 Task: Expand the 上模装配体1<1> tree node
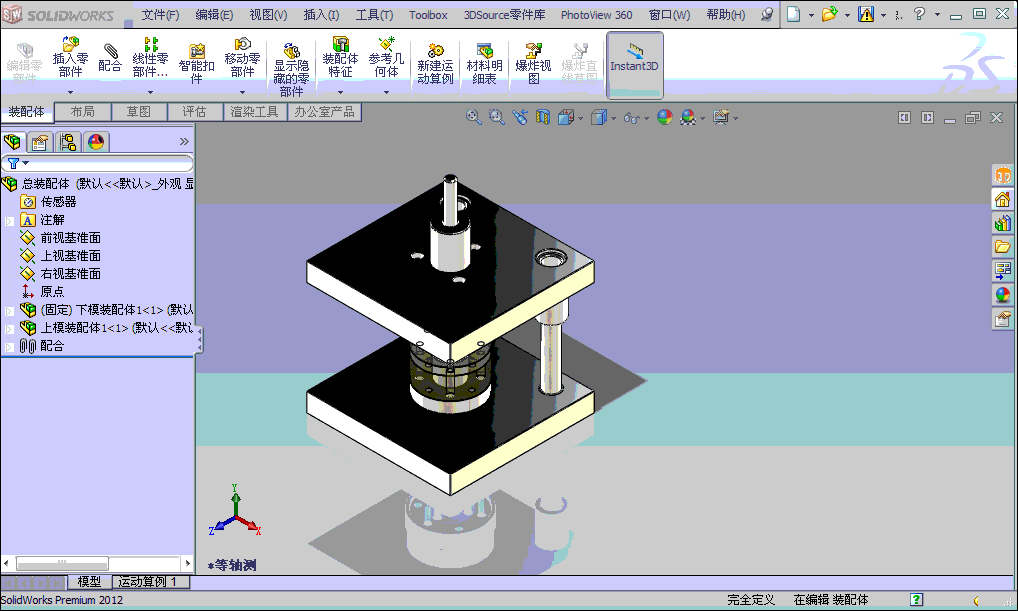(x=9, y=329)
